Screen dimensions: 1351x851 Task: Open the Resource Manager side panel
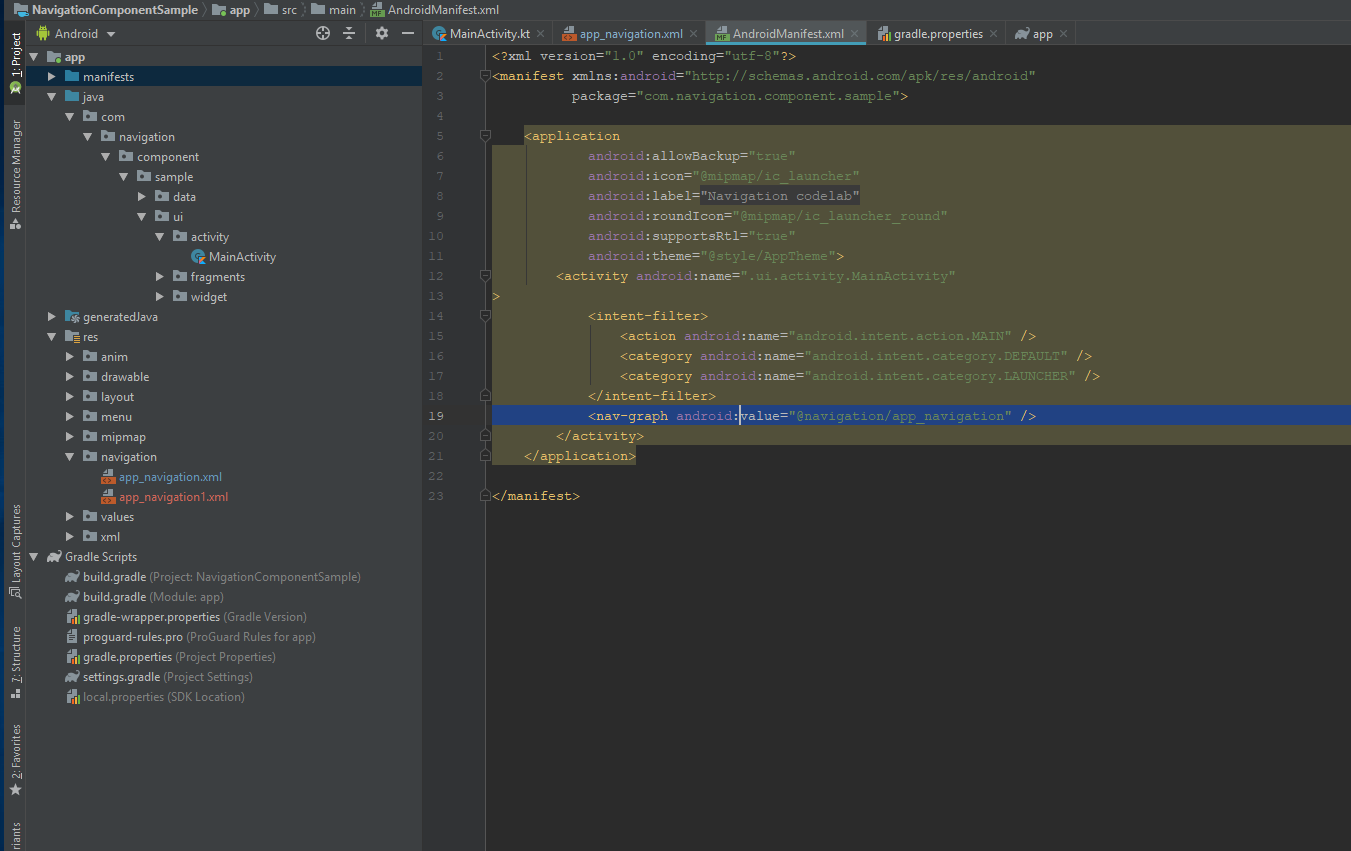click(x=15, y=172)
